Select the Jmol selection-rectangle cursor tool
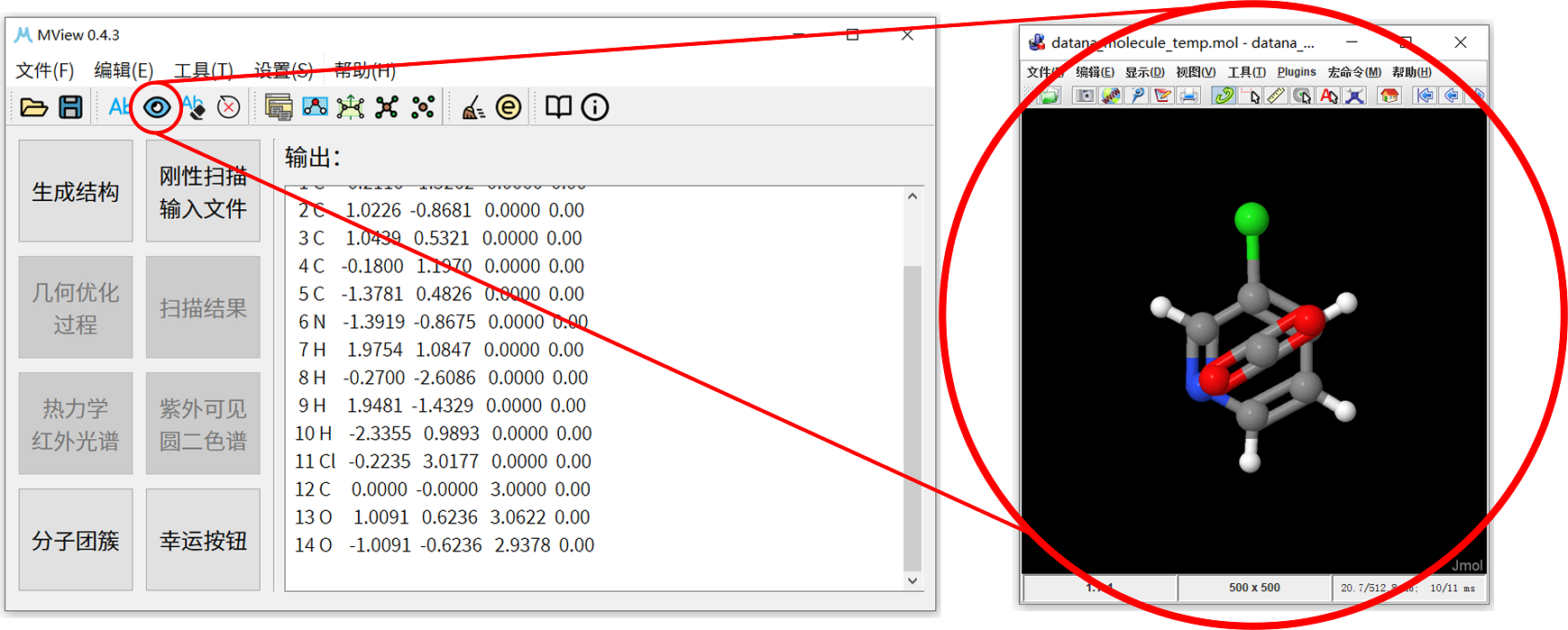 click(1250, 96)
